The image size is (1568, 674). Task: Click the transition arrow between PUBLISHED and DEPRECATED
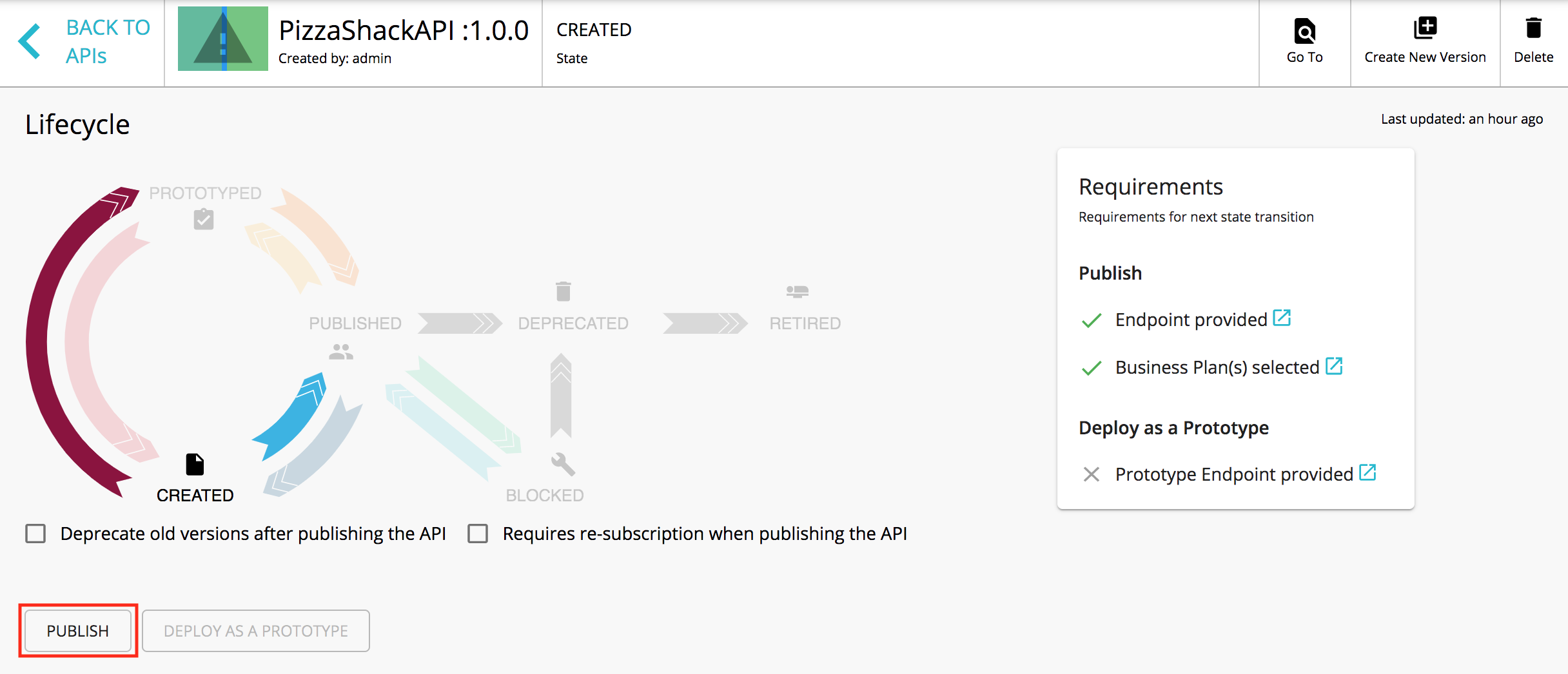pos(459,322)
